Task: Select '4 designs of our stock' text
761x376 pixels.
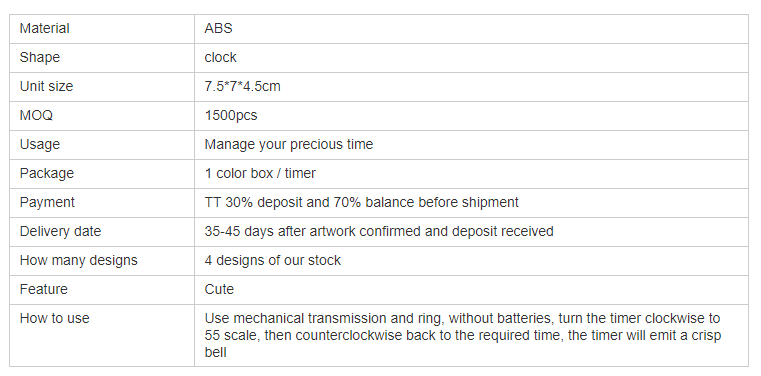Action: 273,261
